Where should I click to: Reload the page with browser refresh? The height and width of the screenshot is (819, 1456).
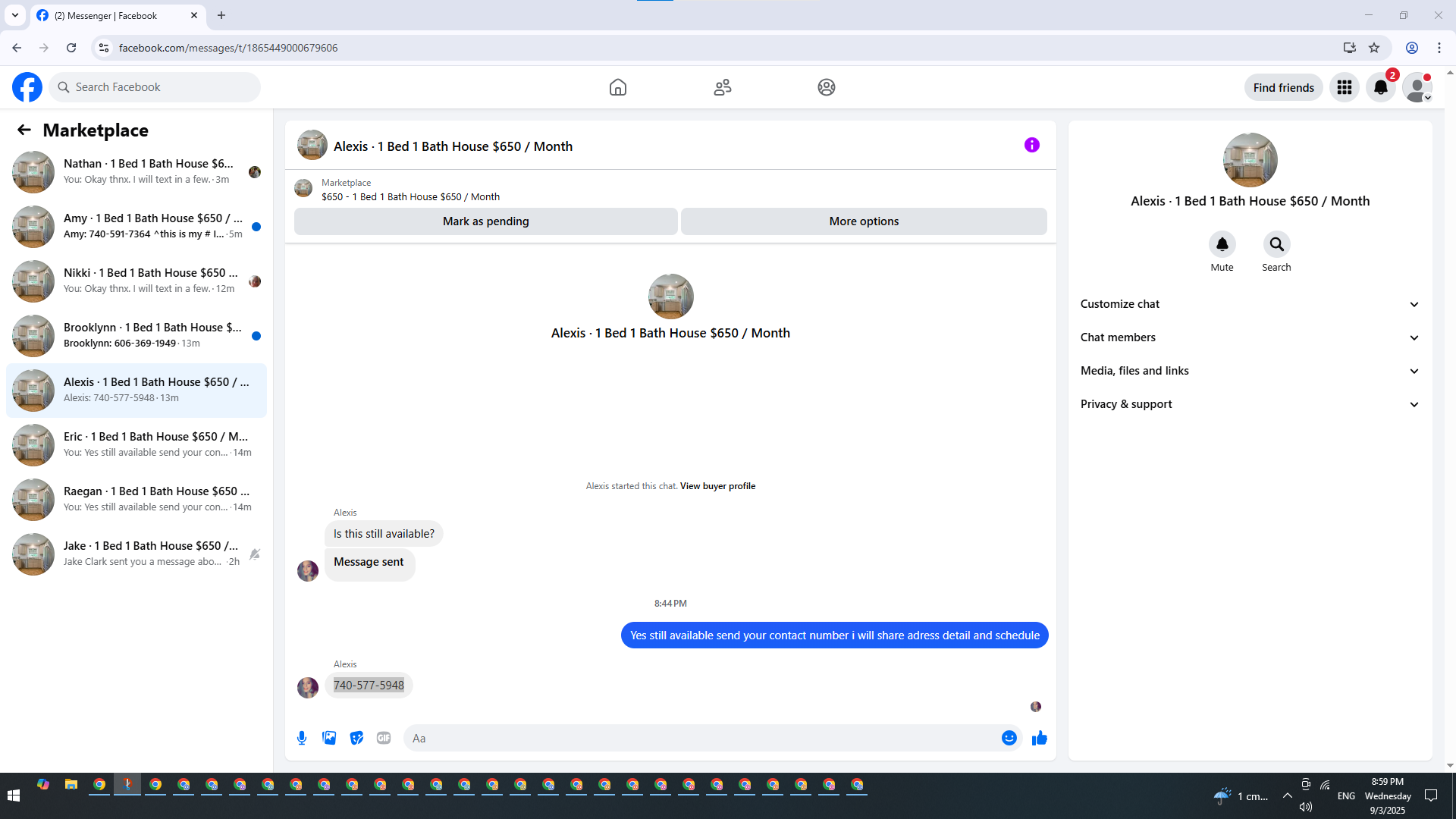[71, 48]
